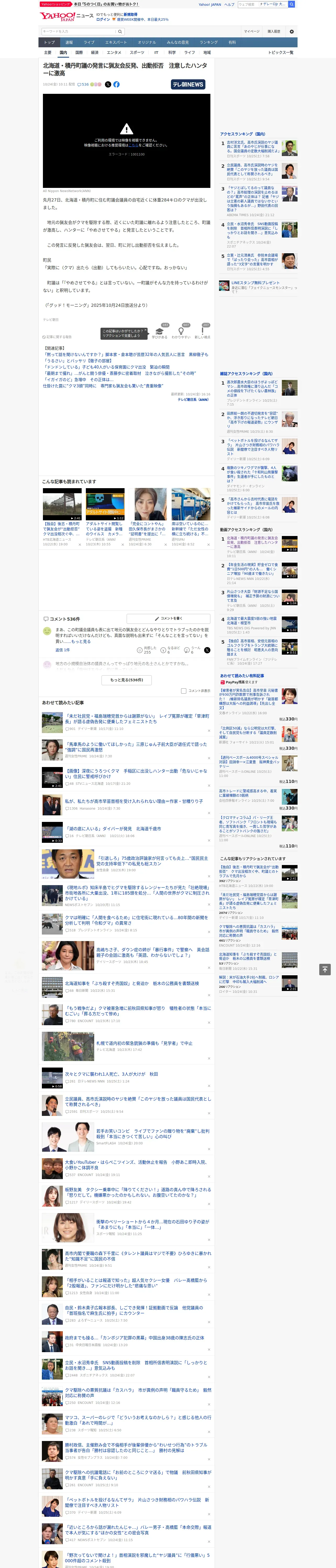Screen dimensions: 336x1568
Task: Open the LINEスタンプ無料プレゼント banner icon
Action: [x=225, y=285]
